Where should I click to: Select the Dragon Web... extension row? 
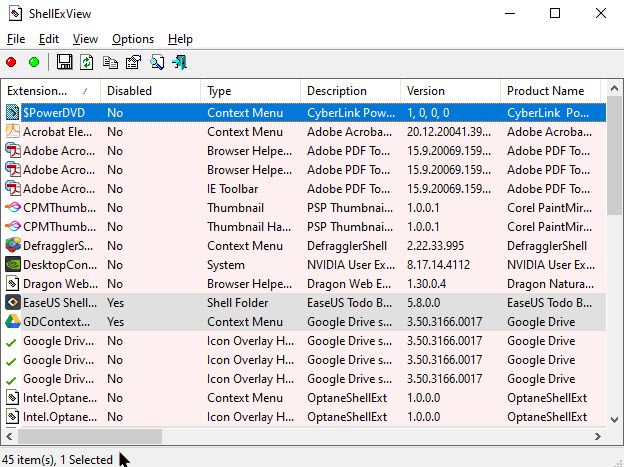(x=305, y=284)
